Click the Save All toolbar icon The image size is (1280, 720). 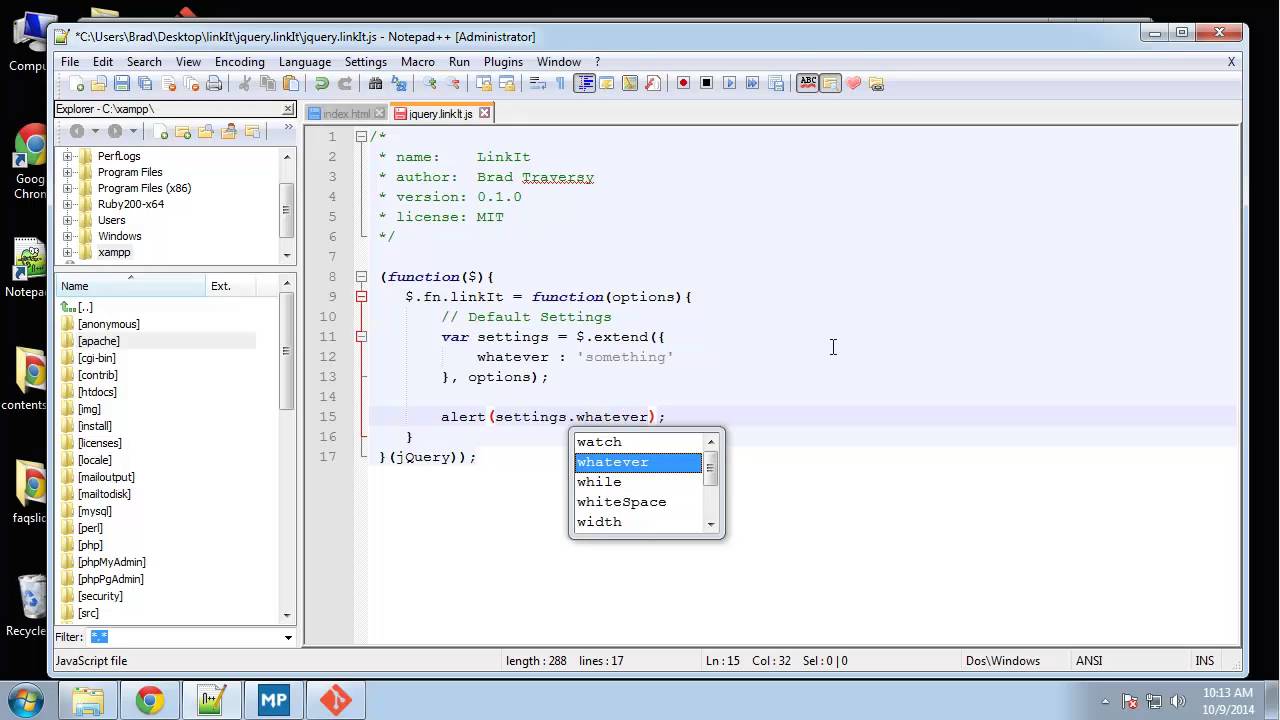145,83
